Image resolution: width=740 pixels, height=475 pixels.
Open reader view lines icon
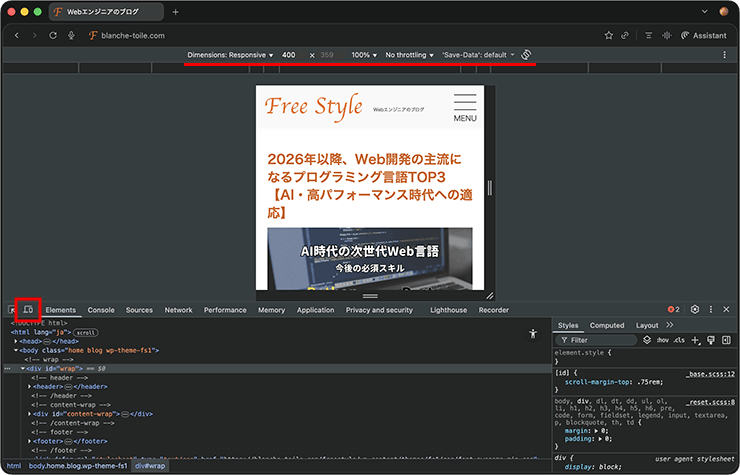coord(648,35)
